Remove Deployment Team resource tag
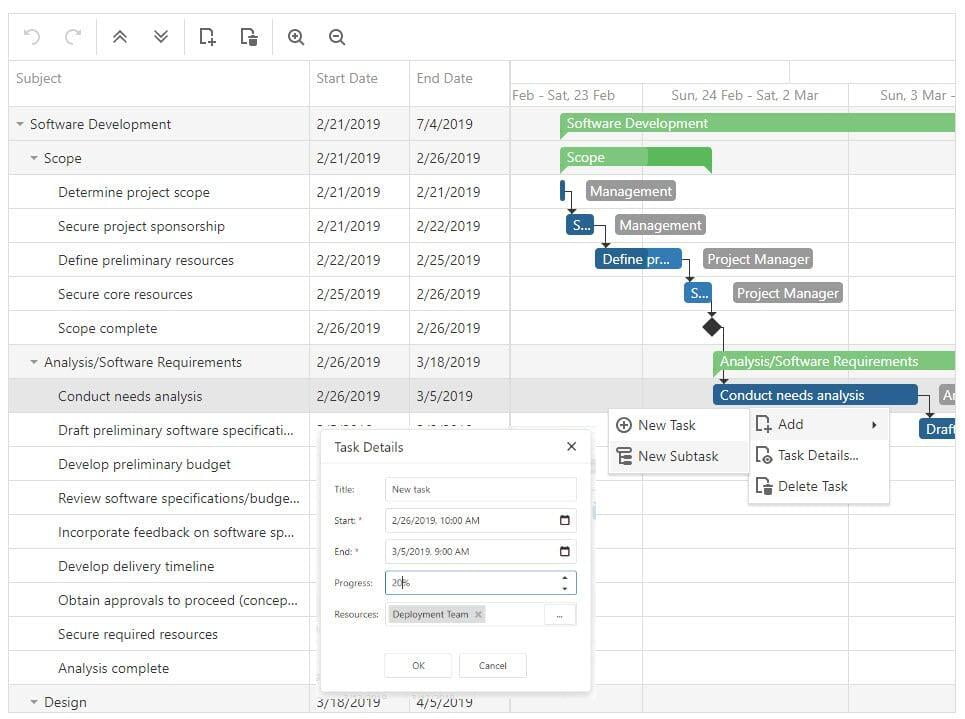965x719 pixels. pyautogui.click(x=478, y=615)
